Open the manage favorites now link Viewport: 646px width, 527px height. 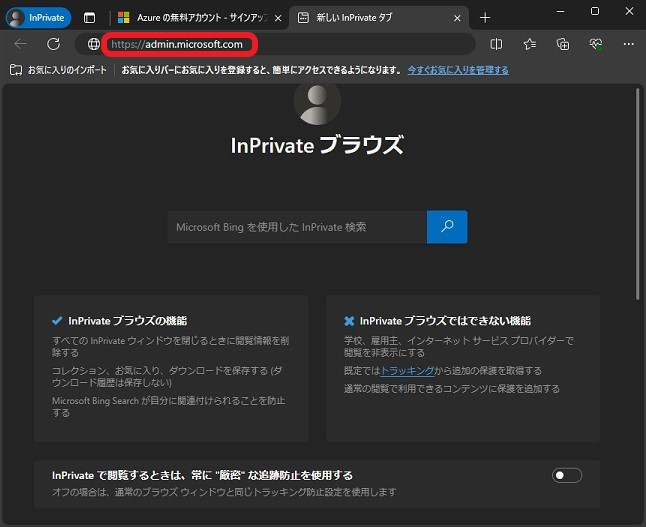click(458, 70)
